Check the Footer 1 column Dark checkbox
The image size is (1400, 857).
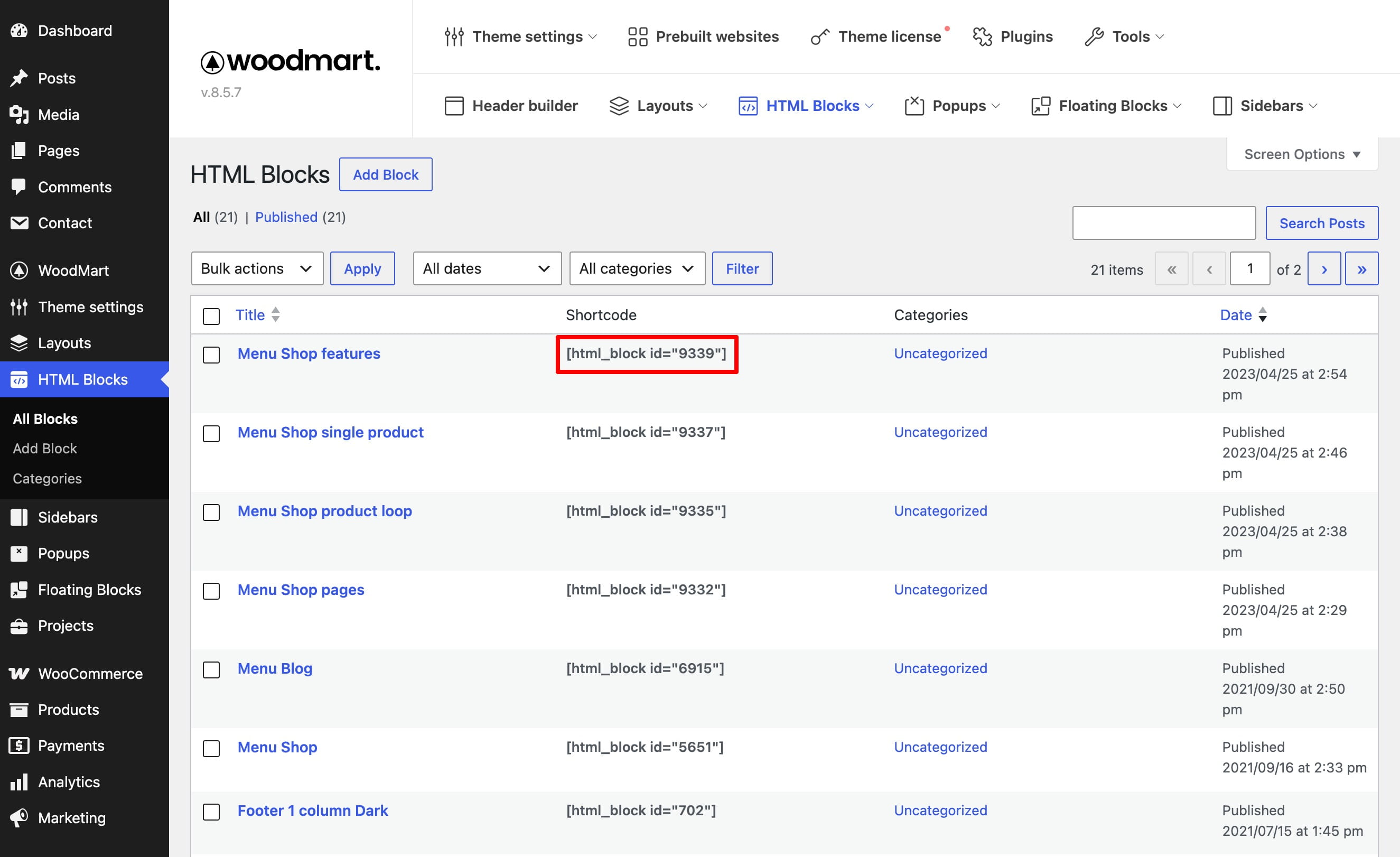tap(211, 812)
